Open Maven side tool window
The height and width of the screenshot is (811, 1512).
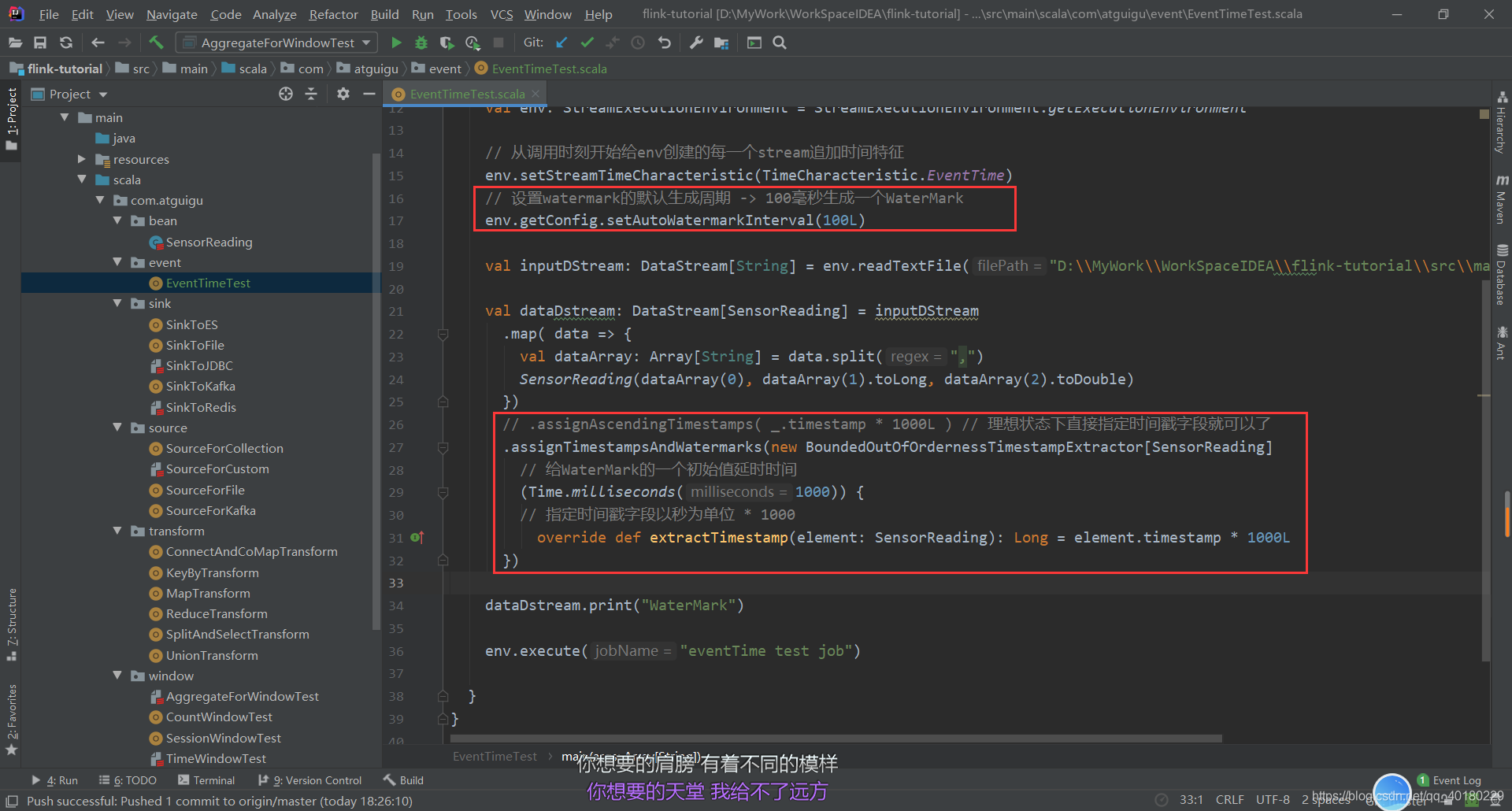point(1502,200)
